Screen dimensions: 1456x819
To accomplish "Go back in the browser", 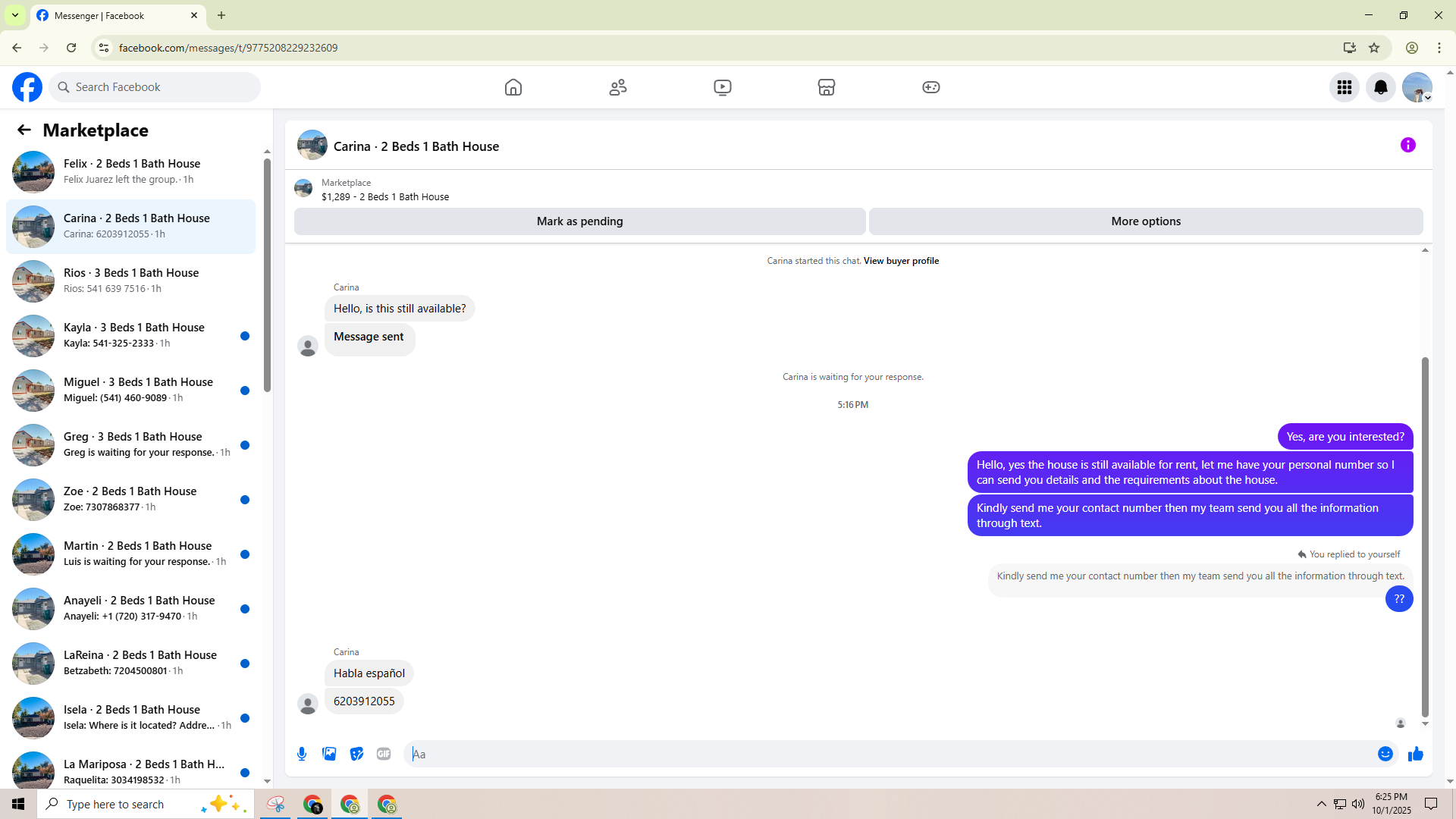I will [x=17, y=48].
